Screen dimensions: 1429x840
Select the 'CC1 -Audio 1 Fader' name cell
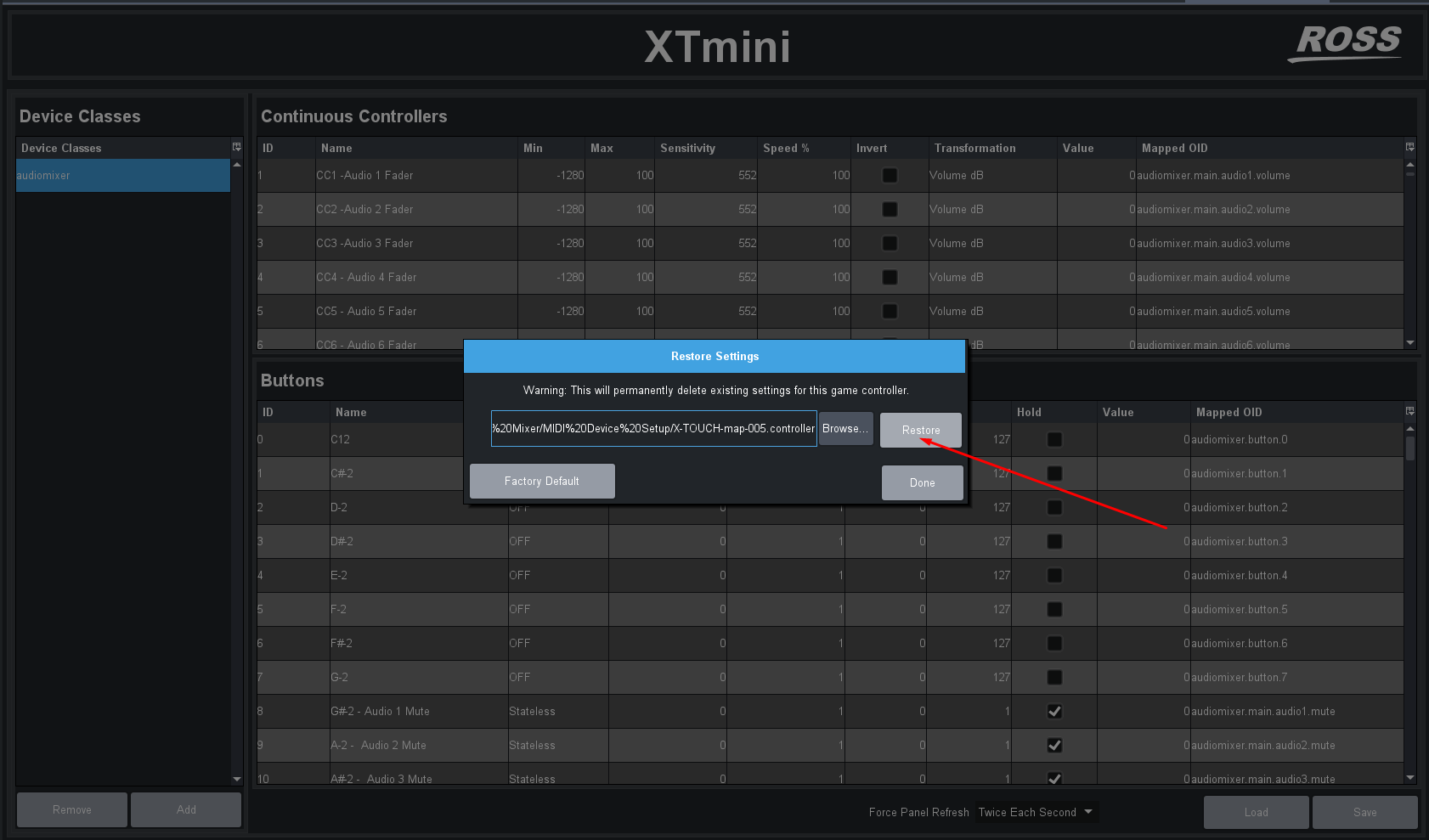tap(415, 175)
